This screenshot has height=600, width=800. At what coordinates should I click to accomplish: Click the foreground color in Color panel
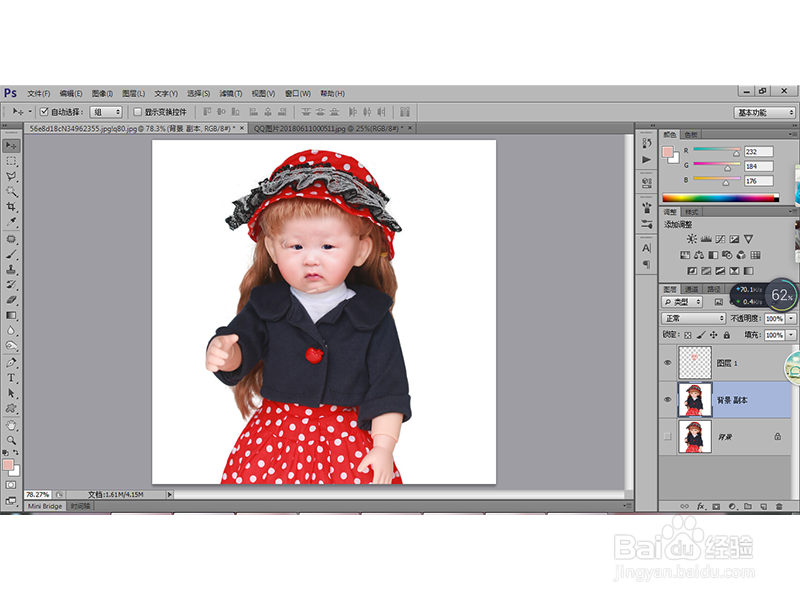click(667, 152)
